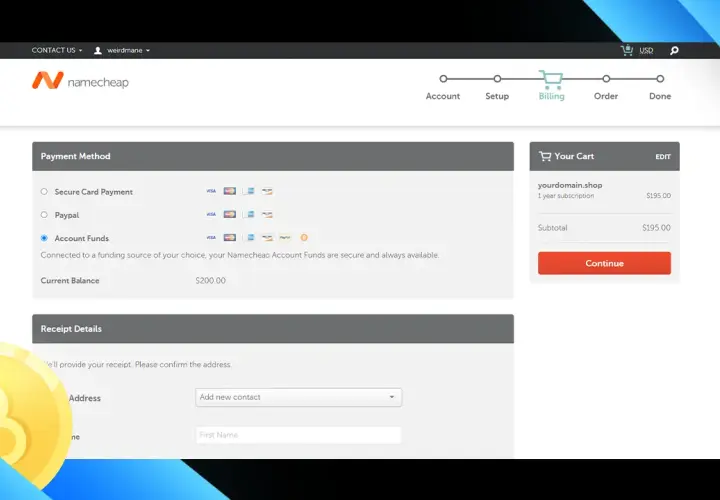Select the Account Funds radio button

pos(44,238)
